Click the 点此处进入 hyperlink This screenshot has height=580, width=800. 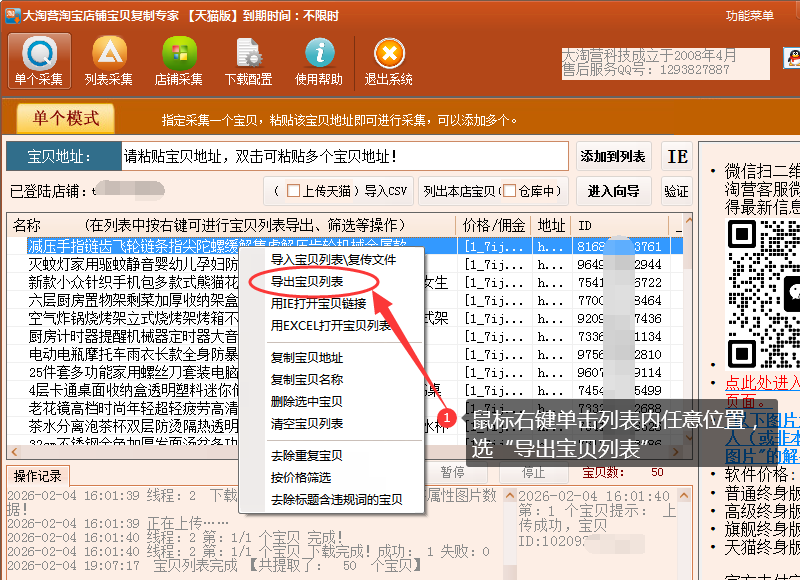tap(762, 383)
